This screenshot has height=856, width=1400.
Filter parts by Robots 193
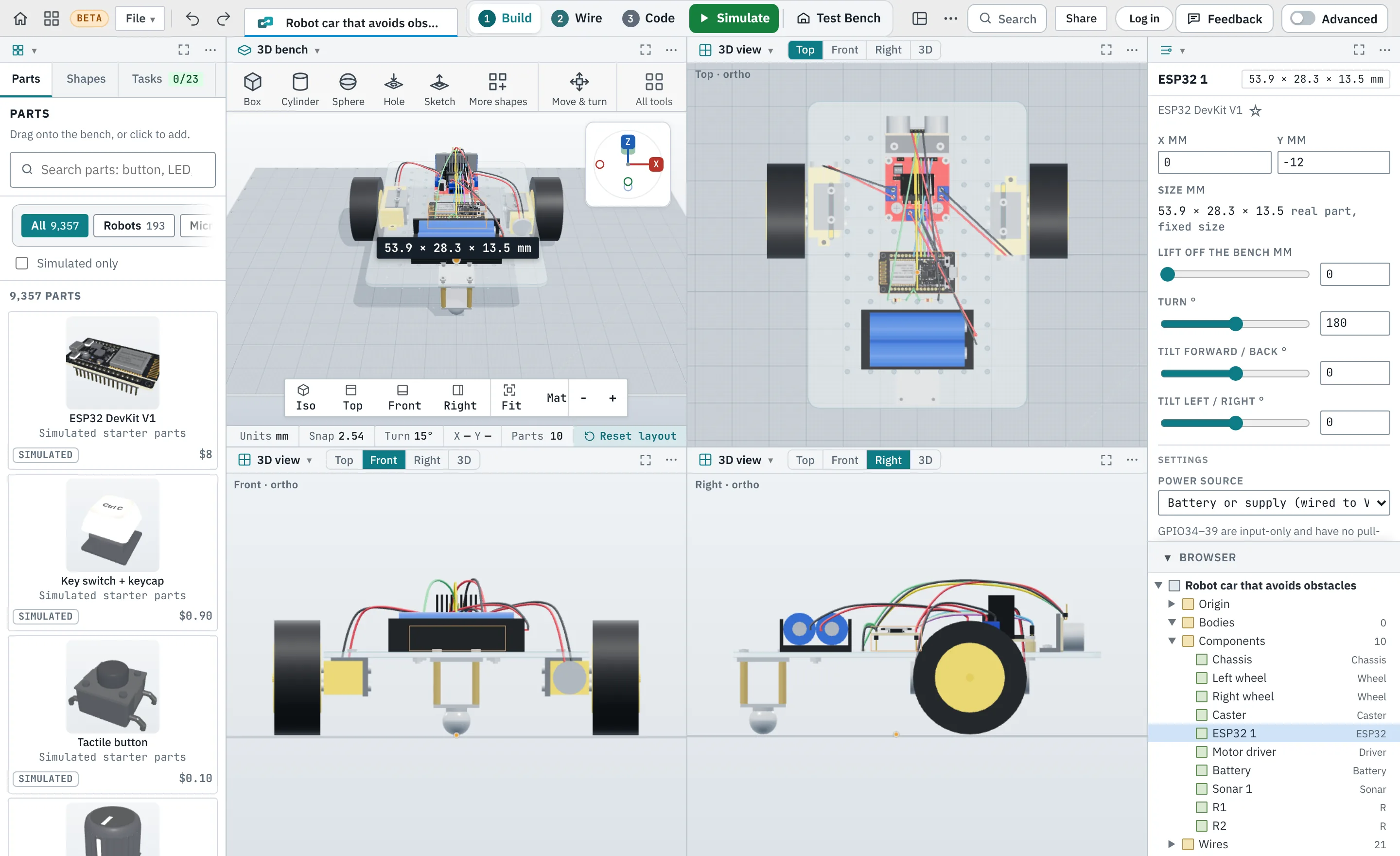[x=134, y=226]
